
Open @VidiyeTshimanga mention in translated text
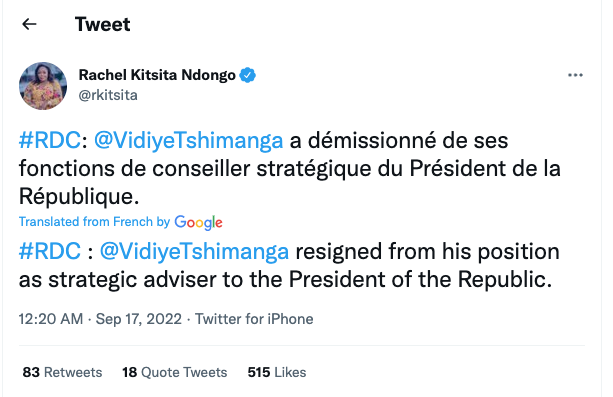194,251
